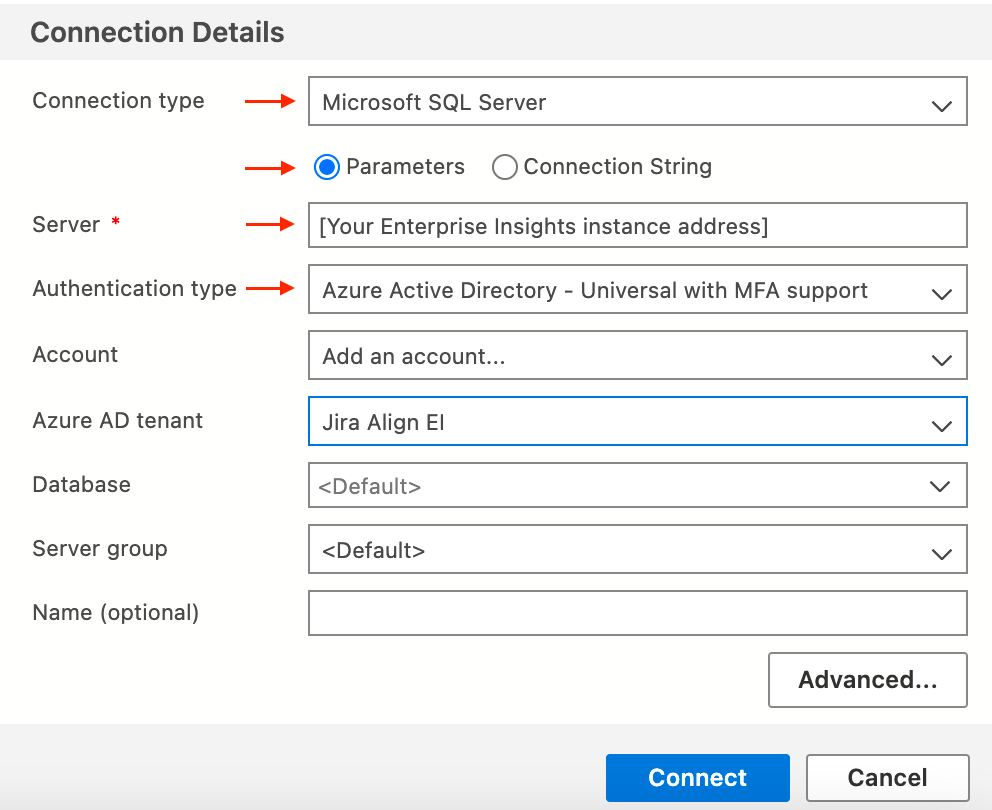Image resolution: width=992 pixels, height=810 pixels.
Task: Open the Advanced... settings button
Action: click(867, 680)
